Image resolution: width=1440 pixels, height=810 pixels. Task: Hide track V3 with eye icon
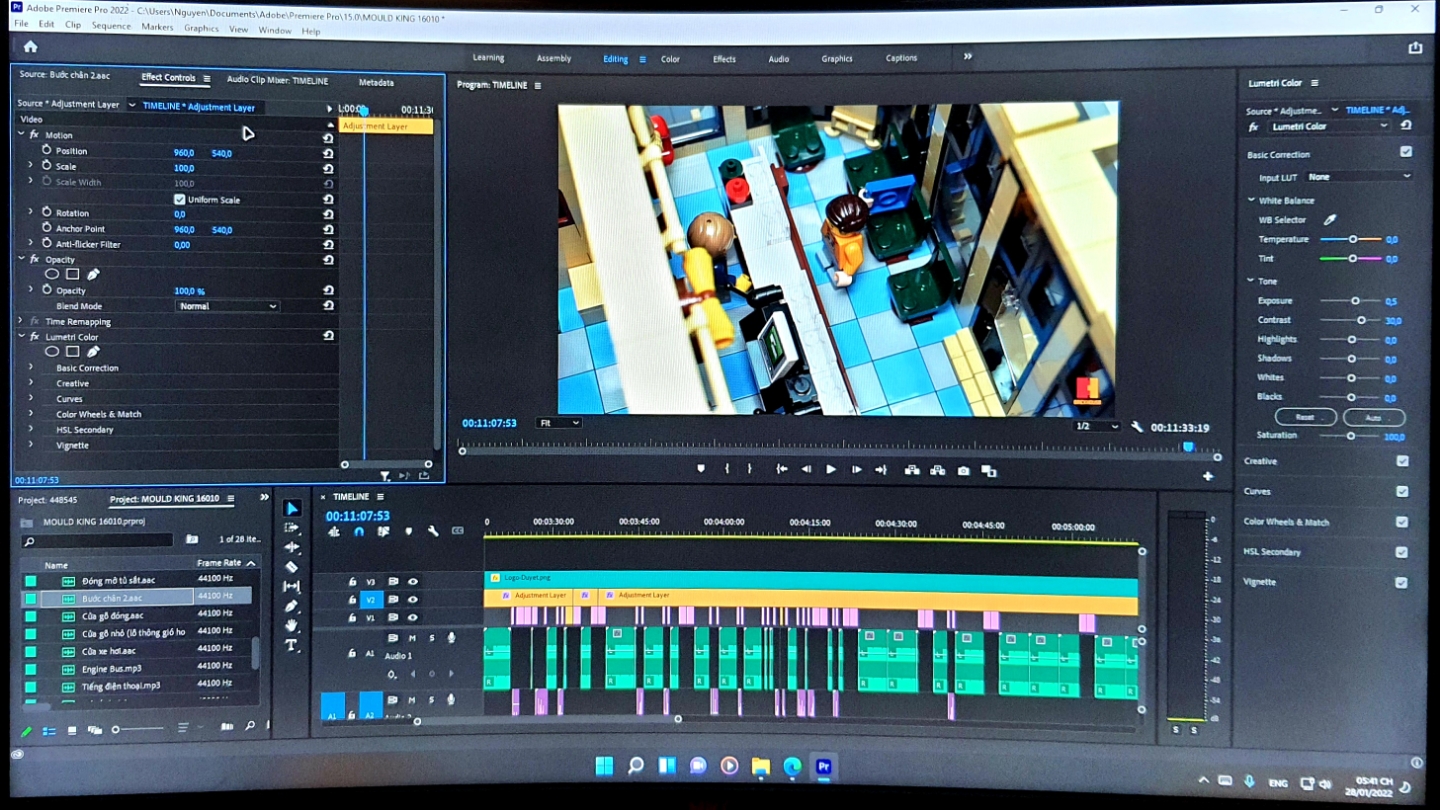(412, 581)
